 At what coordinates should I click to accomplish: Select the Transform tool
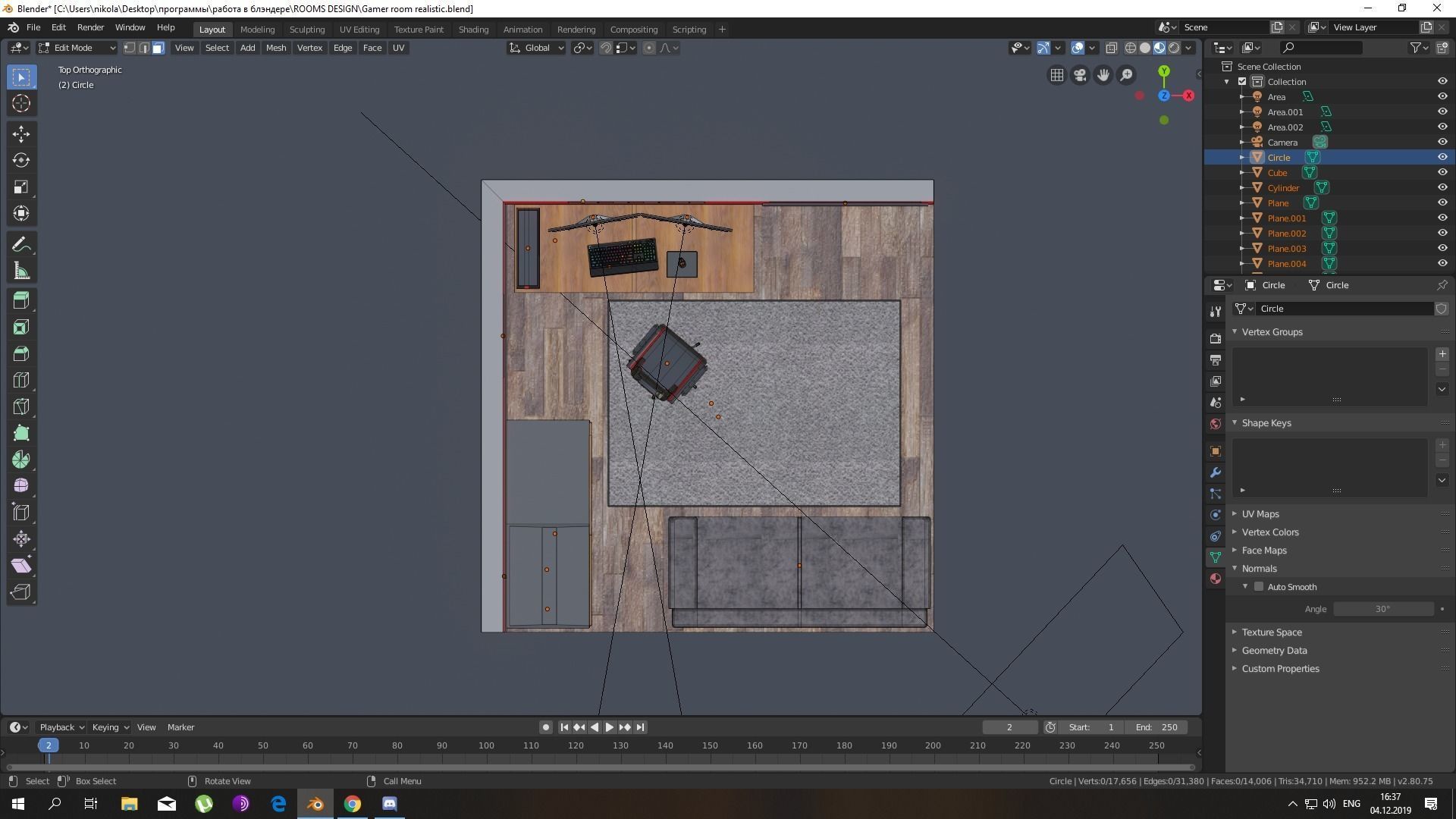21,214
